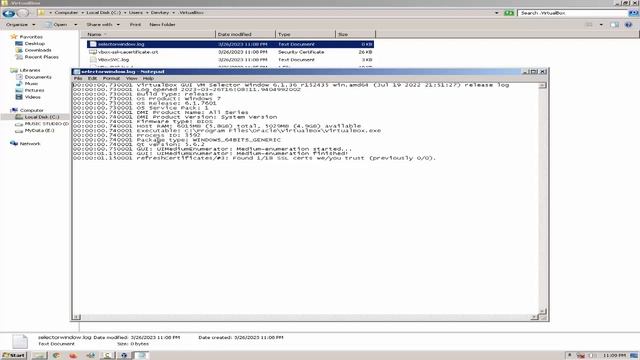Open Desktop in the Favorites list
This screenshot has height=360, width=640.
[34, 43]
